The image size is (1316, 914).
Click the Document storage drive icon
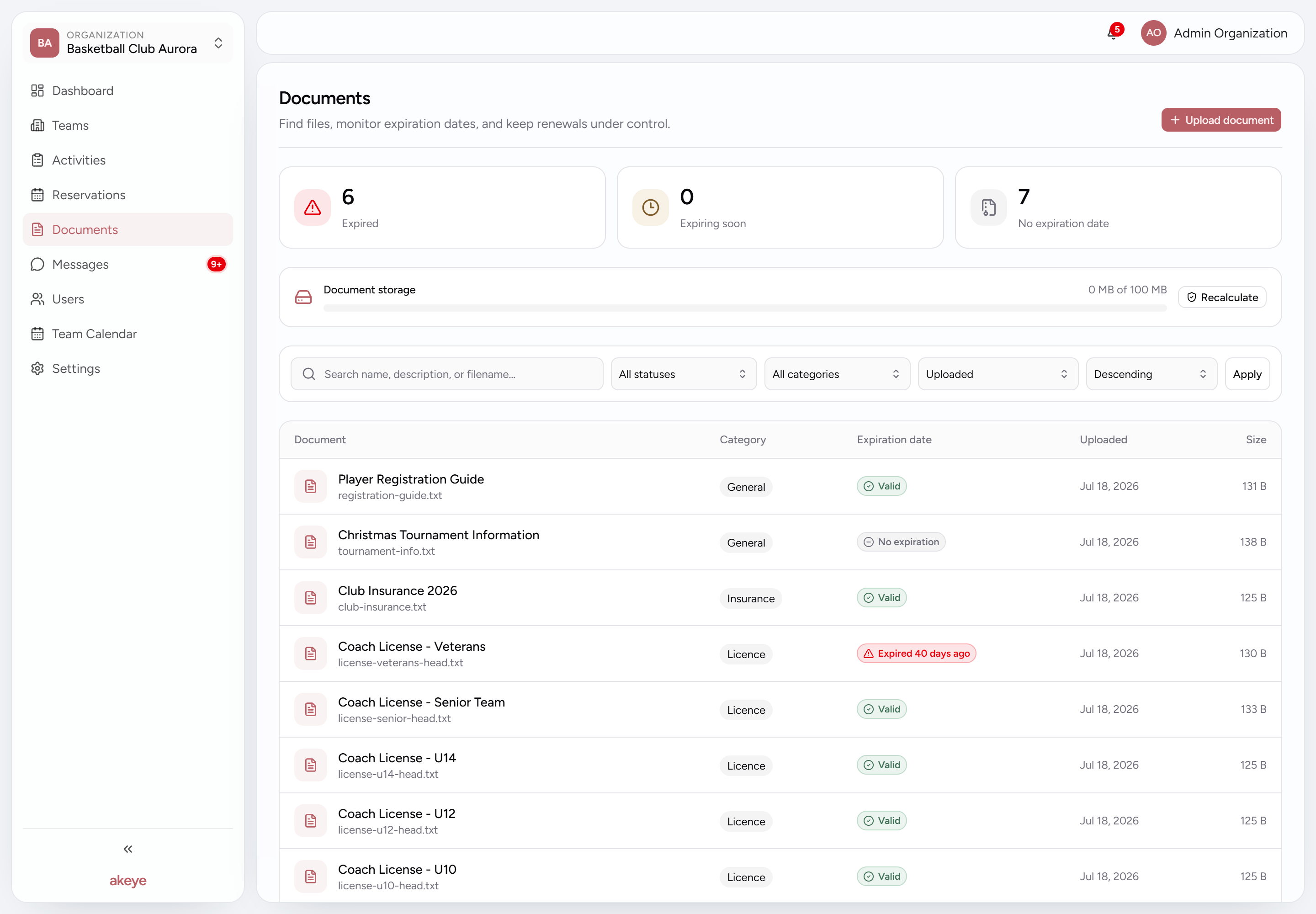[303, 297]
